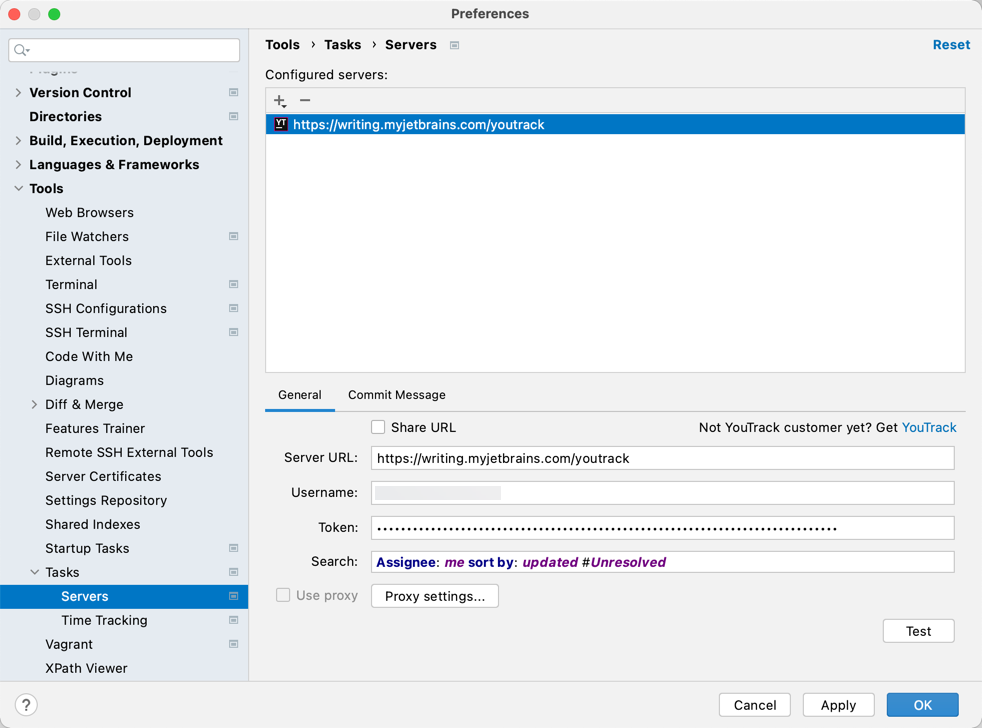
Task: Add a new server using the plus icon
Action: click(x=279, y=100)
